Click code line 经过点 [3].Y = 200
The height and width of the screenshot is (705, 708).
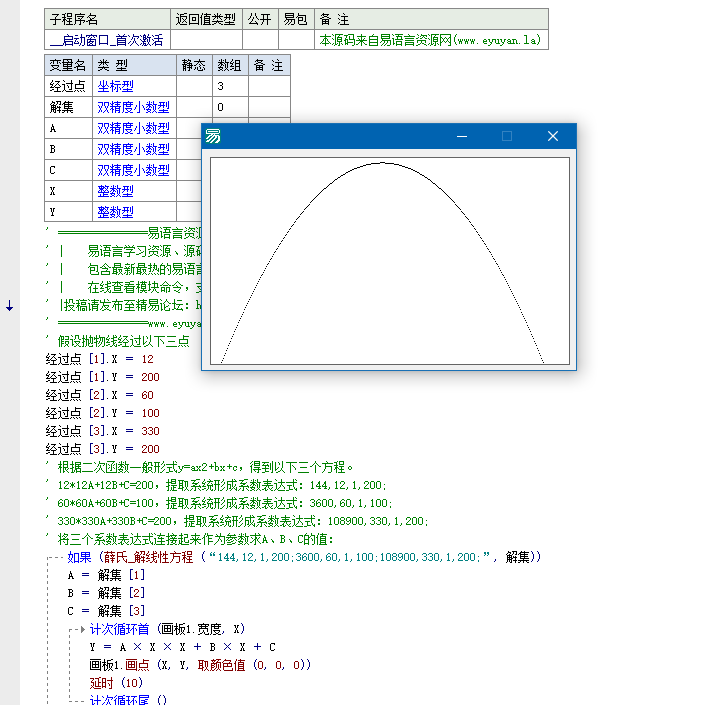tap(102, 449)
